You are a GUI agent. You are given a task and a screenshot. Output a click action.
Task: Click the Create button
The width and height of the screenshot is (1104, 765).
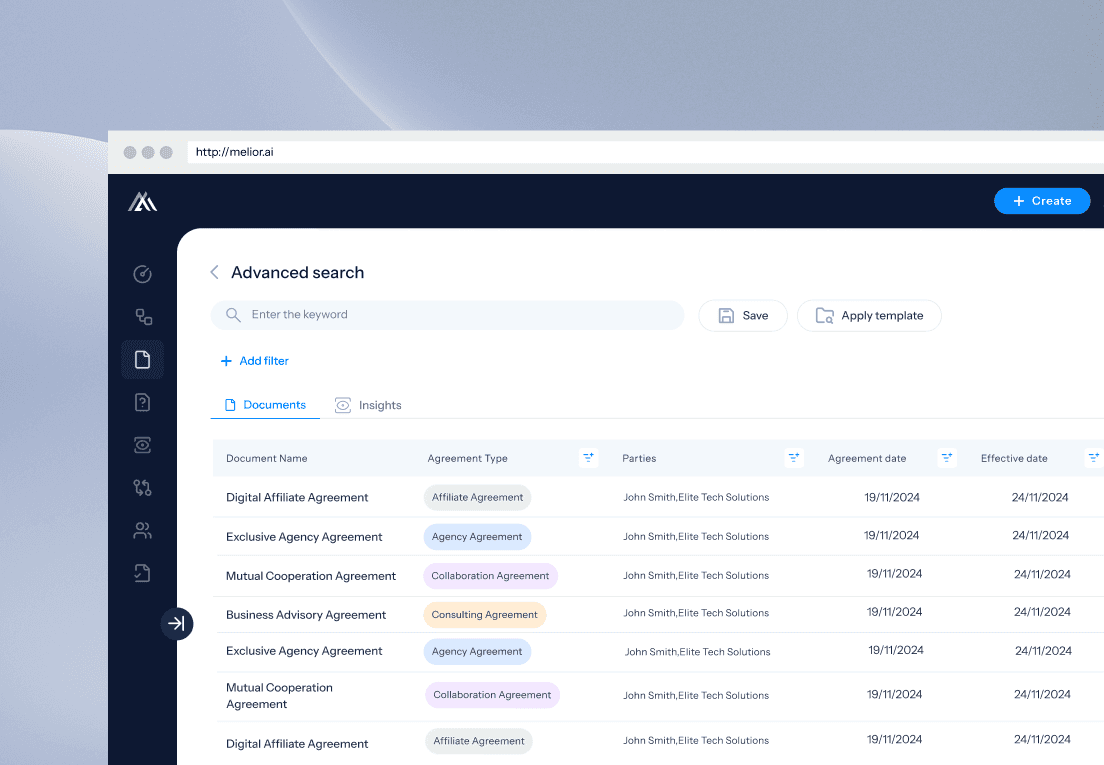pyautogui.click(x=1042, y=201)
